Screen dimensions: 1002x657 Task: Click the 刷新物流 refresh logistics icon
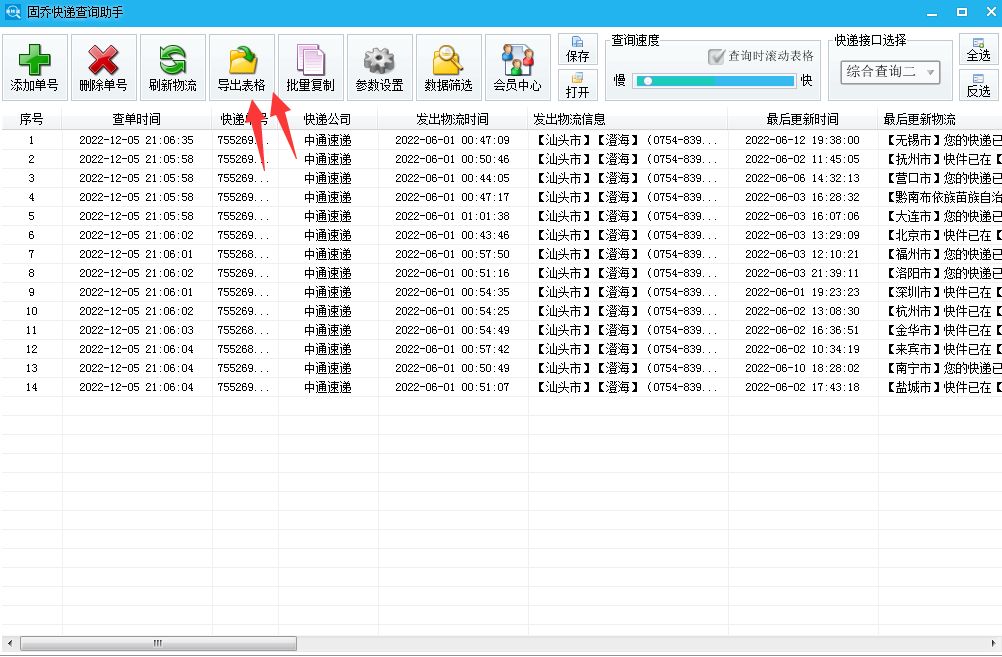(171, 66)
